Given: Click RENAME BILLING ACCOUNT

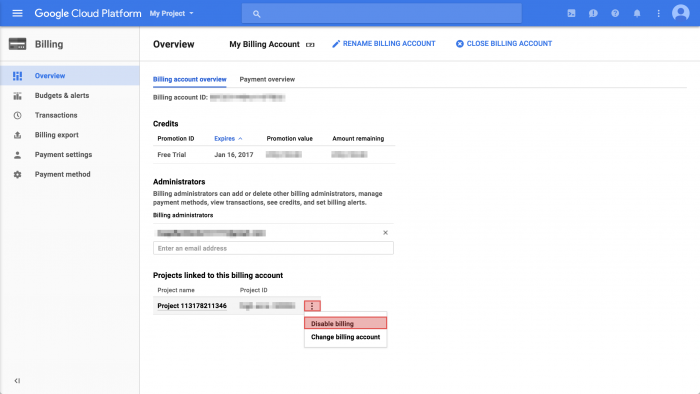Looking at the screenshot, I should point(383,43).
